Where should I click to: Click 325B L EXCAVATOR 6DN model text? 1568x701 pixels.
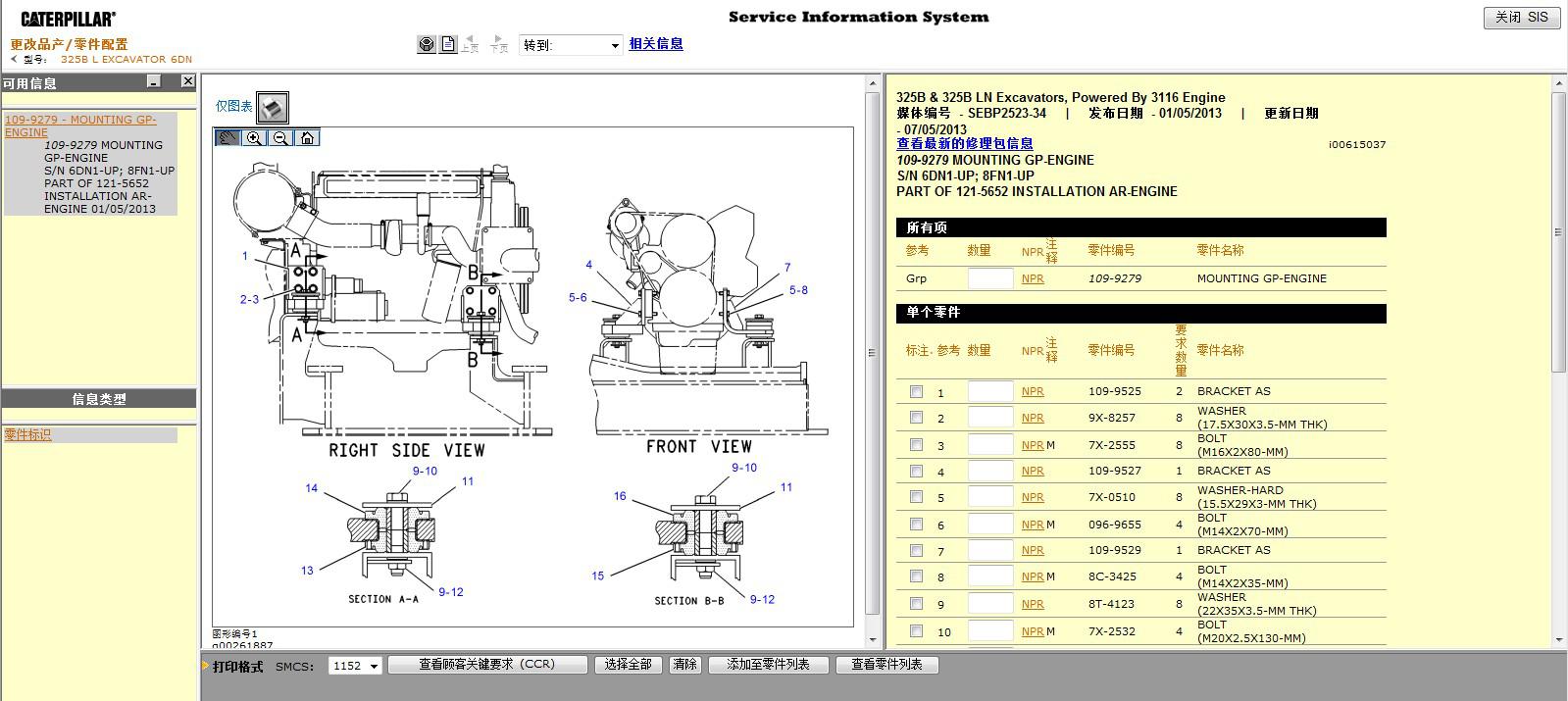pyautogui.click(x=126, y=59)
